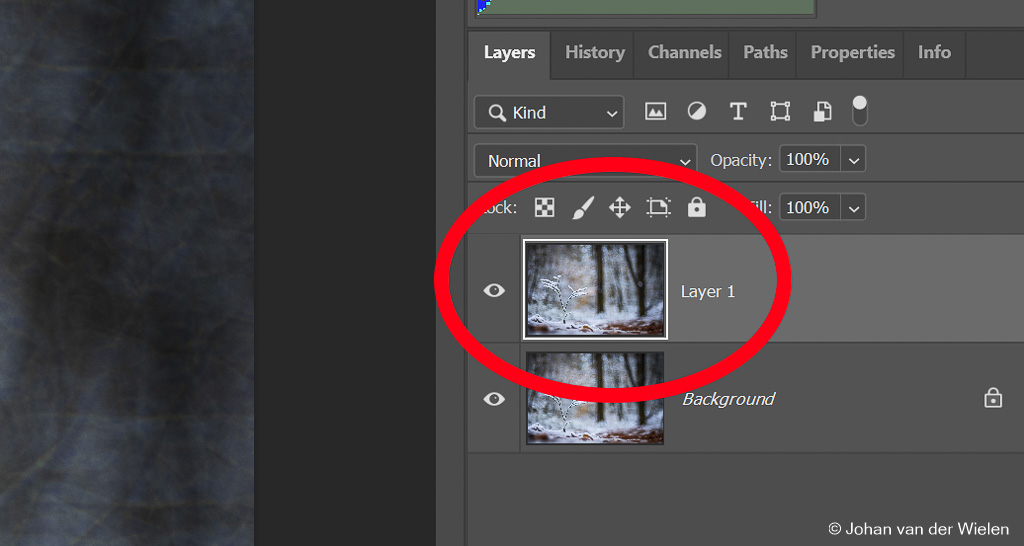This screenshot has height=546, width=1024.
Task: Filter layers by type layer icon
Action: (x=738, y=112)
